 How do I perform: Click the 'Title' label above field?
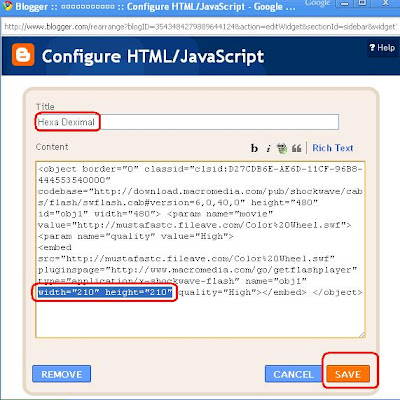[45, 107]
